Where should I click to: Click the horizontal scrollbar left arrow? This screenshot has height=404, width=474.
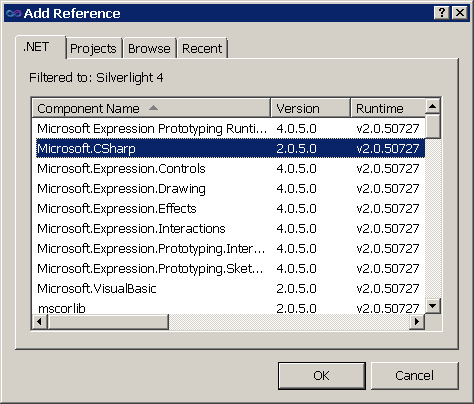pos(40,322)
